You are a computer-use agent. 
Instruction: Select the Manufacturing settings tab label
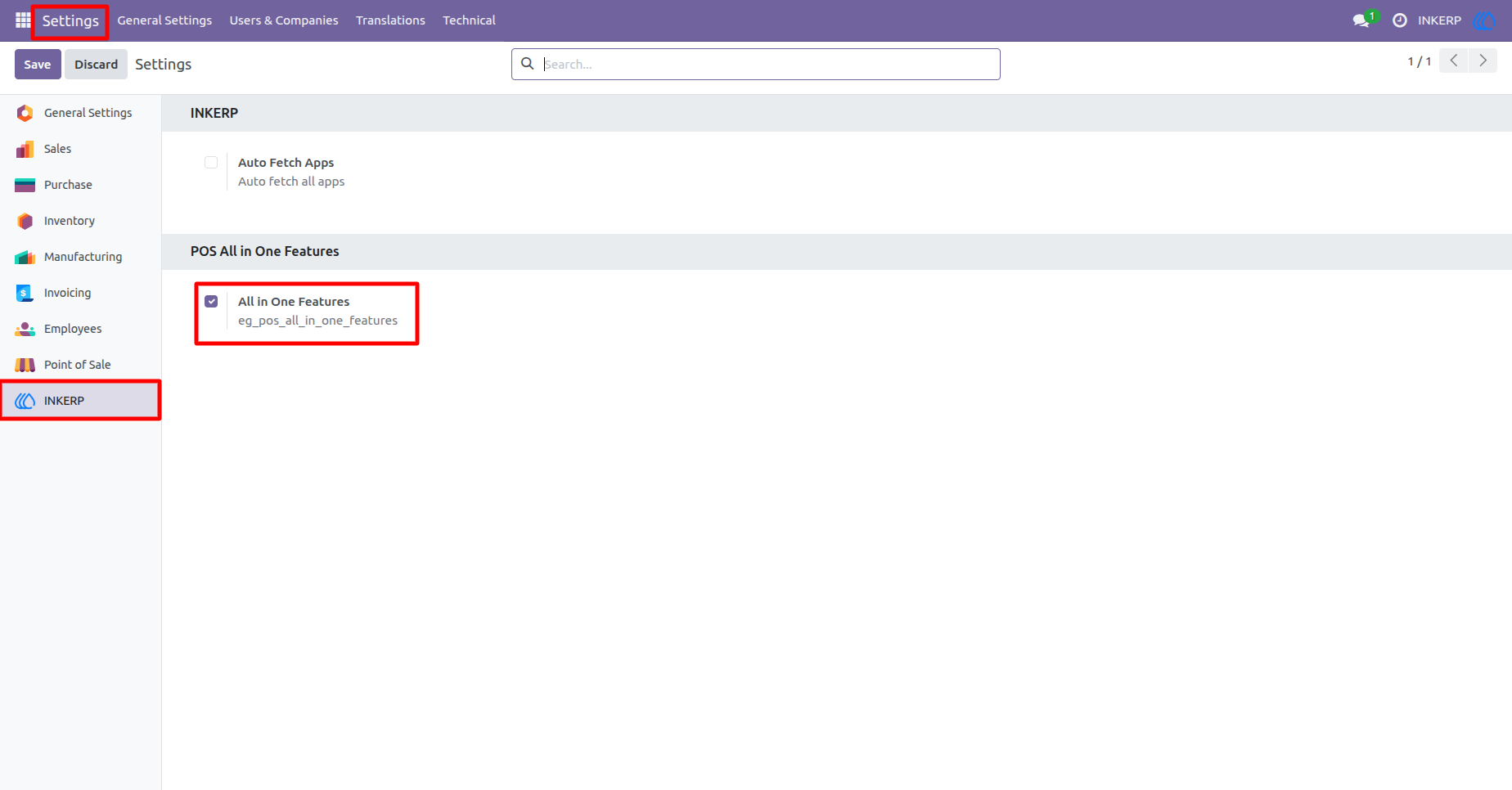click(x=83, y=257)
